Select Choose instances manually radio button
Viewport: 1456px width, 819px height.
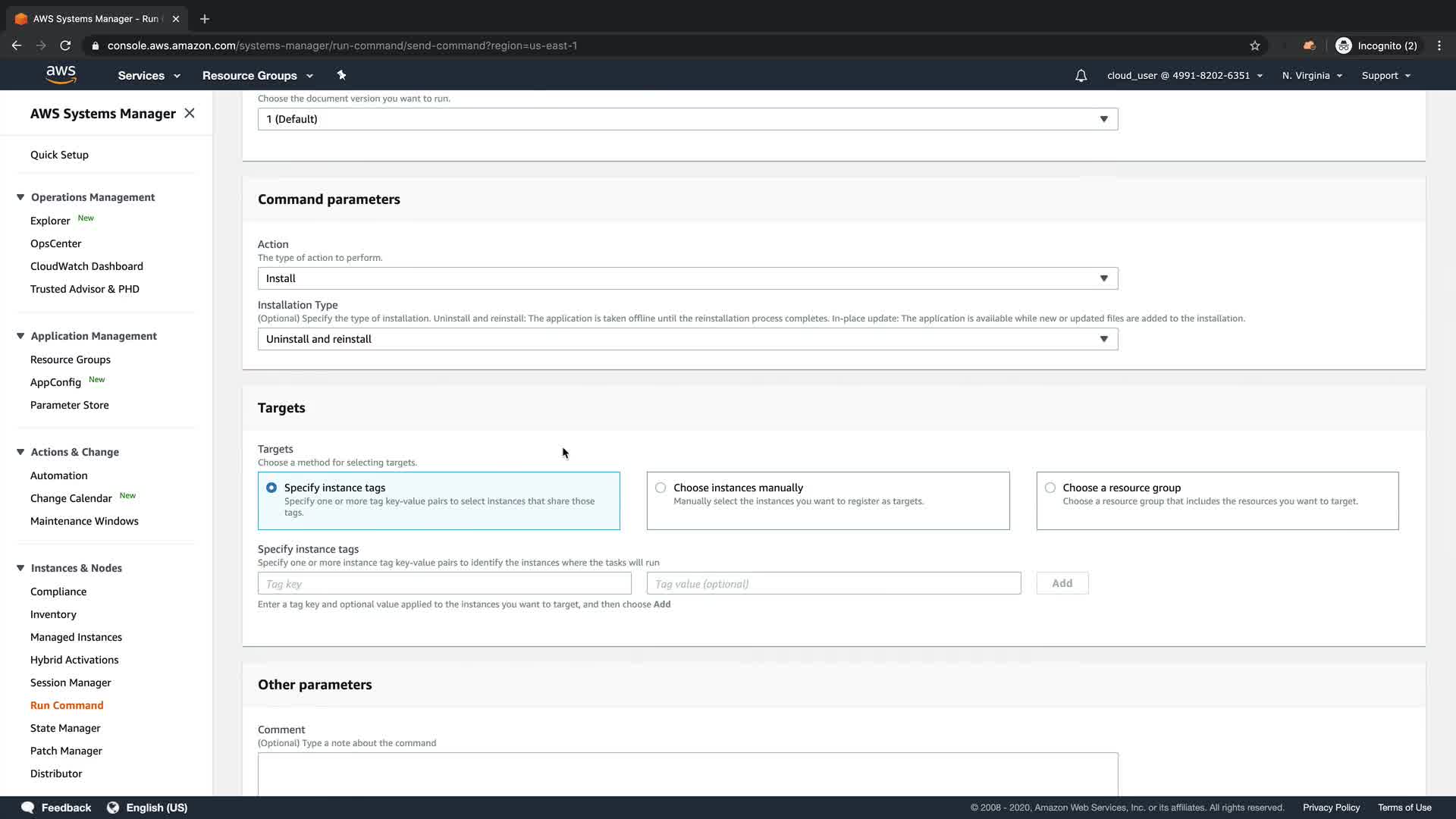click(661, 488)
